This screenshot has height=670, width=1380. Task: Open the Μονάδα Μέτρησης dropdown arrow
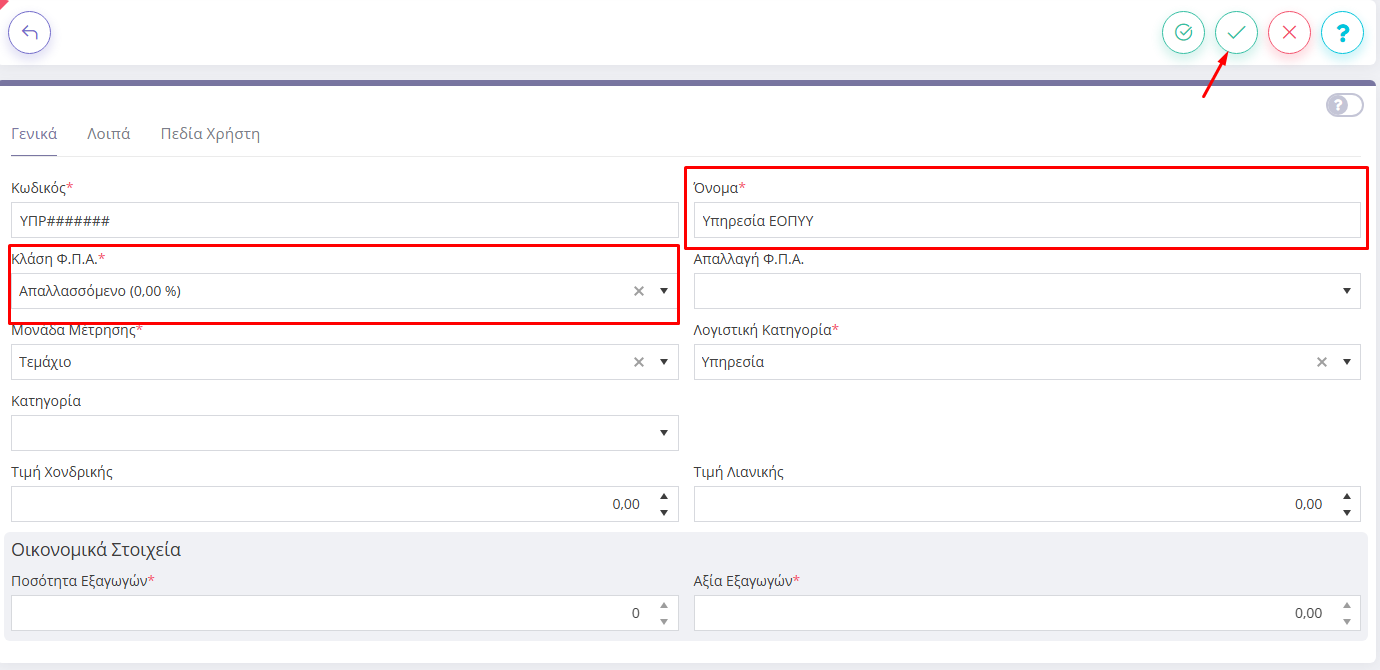tap(663, 362)
